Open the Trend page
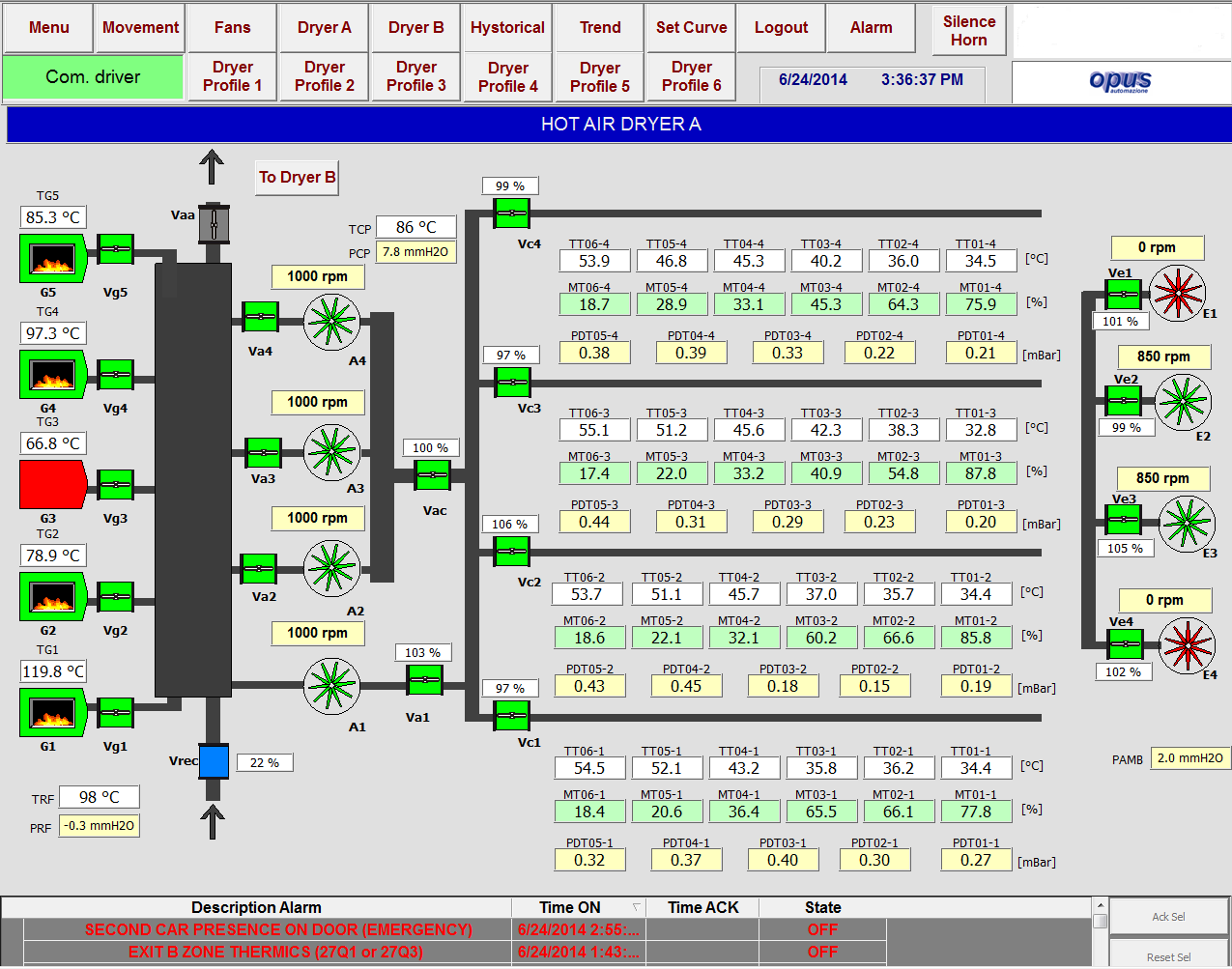Image resolution: width=1232 pixels, height=969 pixels. coord(600,28)
